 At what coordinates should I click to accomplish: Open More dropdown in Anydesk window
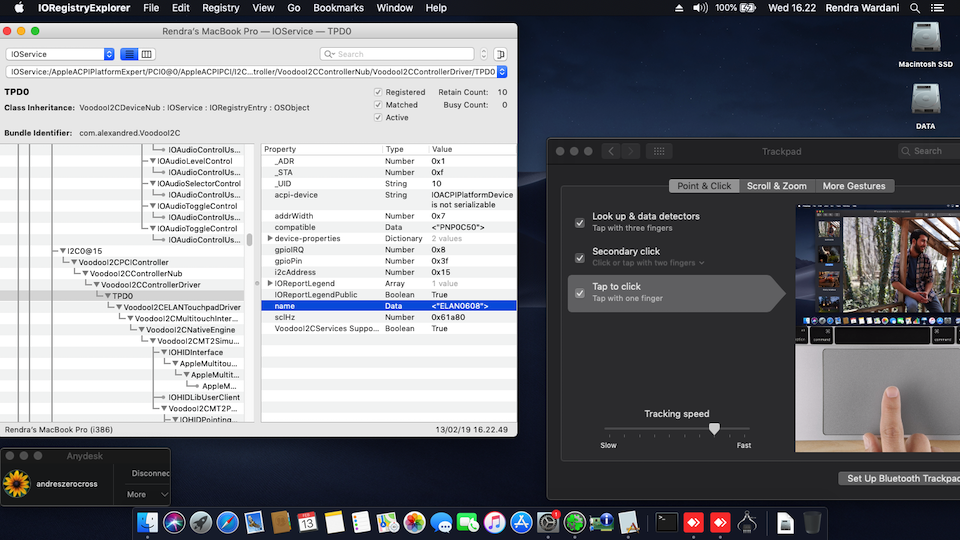(147, 494)
